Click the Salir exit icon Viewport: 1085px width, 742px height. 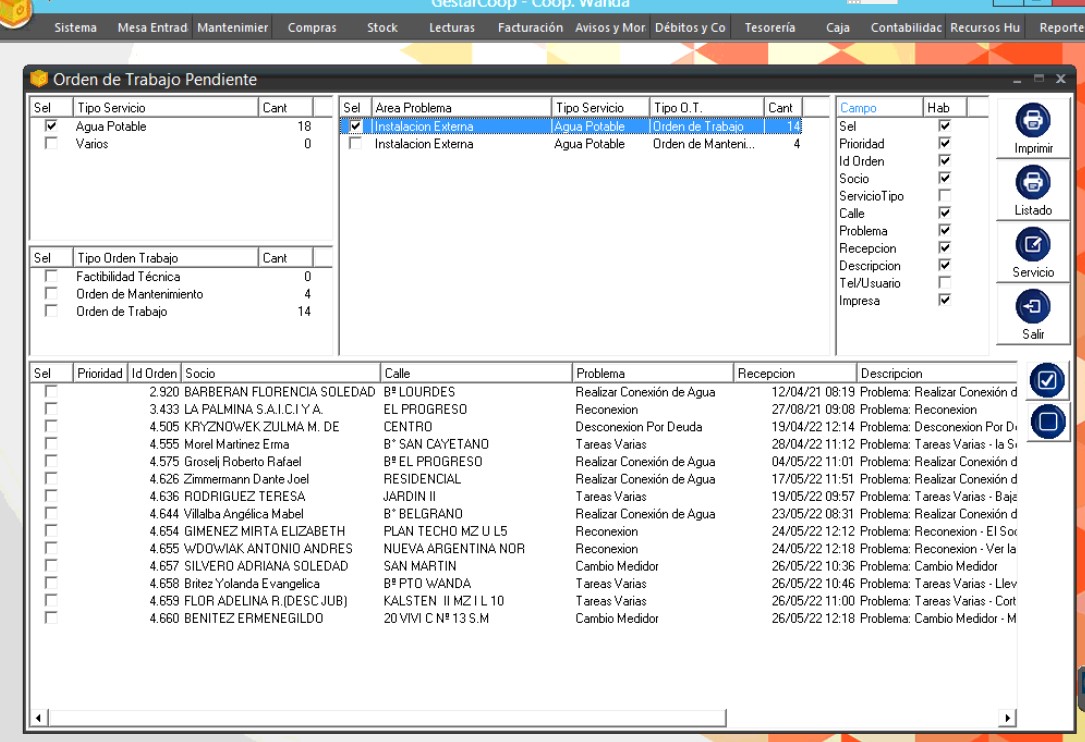point(1032,307)
